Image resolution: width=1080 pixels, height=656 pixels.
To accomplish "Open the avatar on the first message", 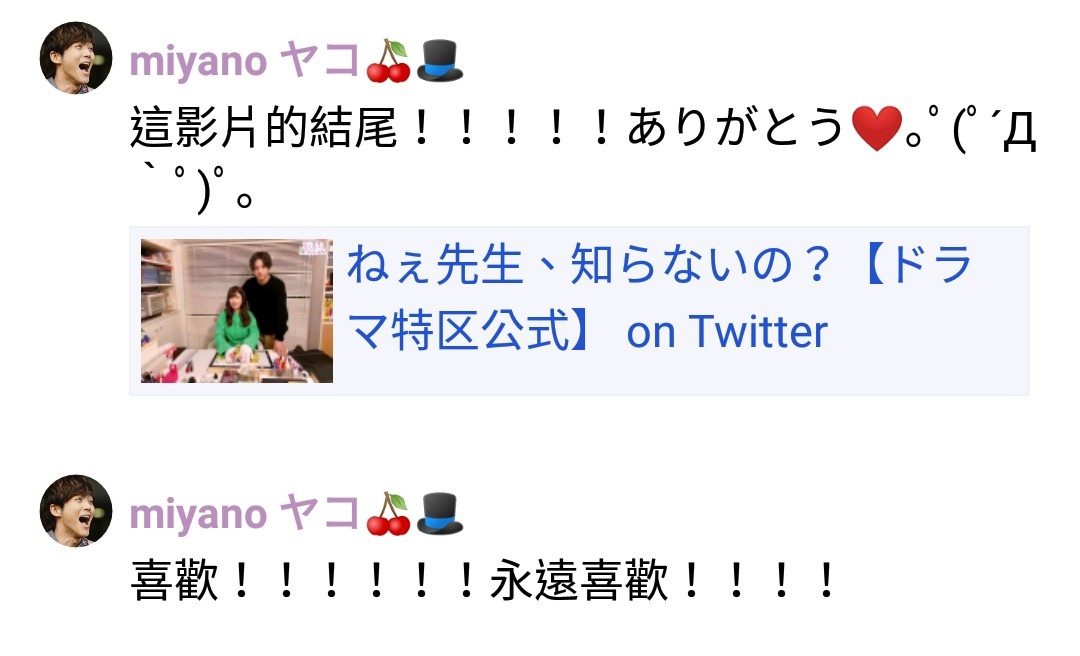I will pyautogui.click(x=76, y=58).
